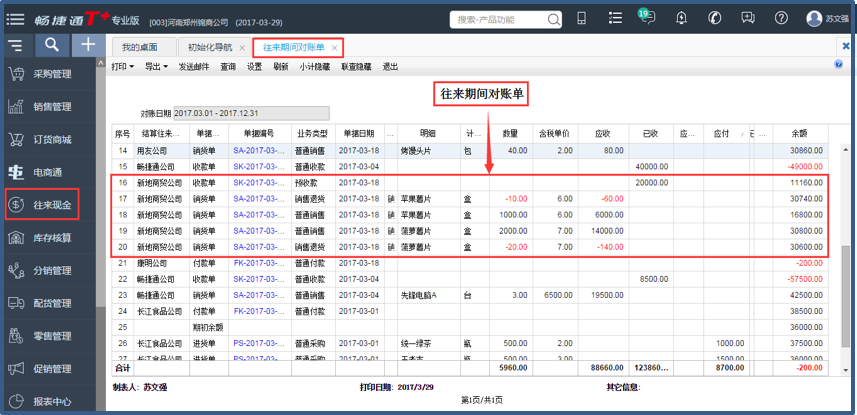
Task: Open the help question mark icon
Action: (x=781, y=18)
